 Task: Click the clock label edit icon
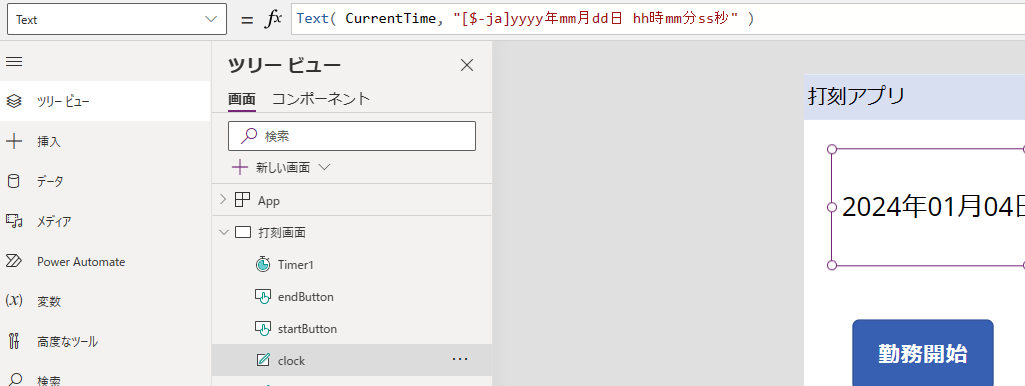(x=263, y=360)
